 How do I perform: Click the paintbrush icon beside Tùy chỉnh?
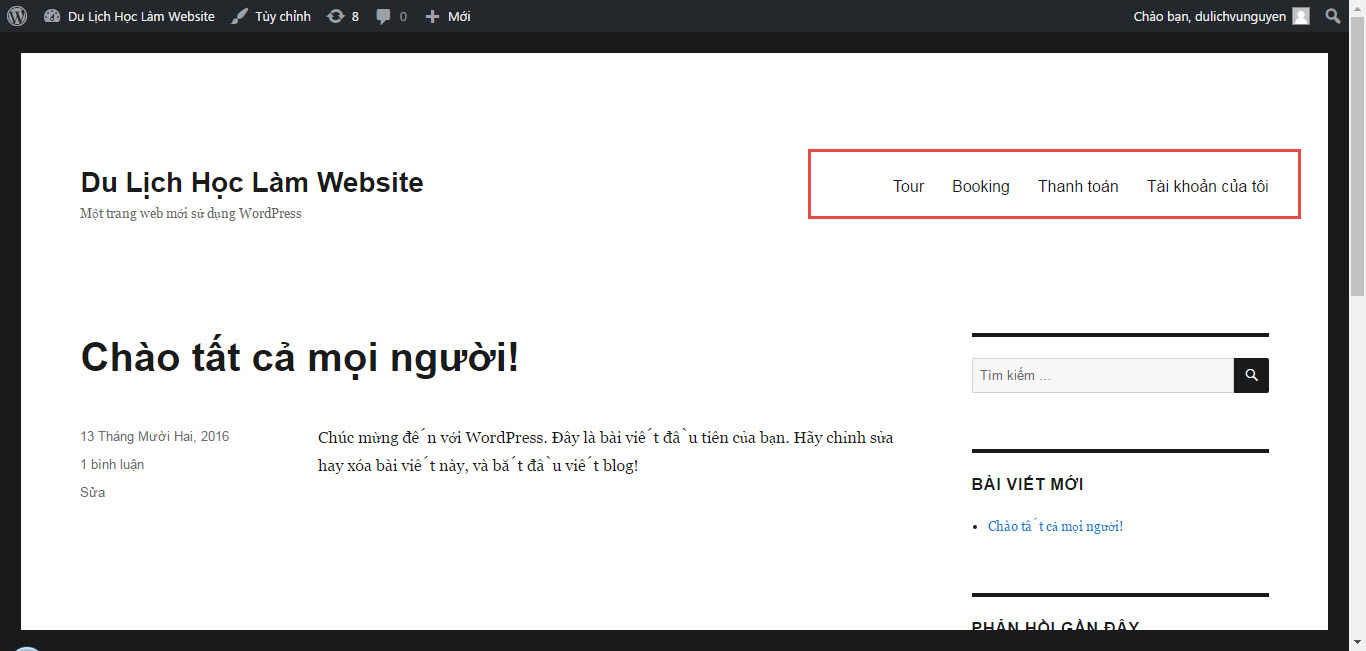pyautogui.click(x=238, y=15)
